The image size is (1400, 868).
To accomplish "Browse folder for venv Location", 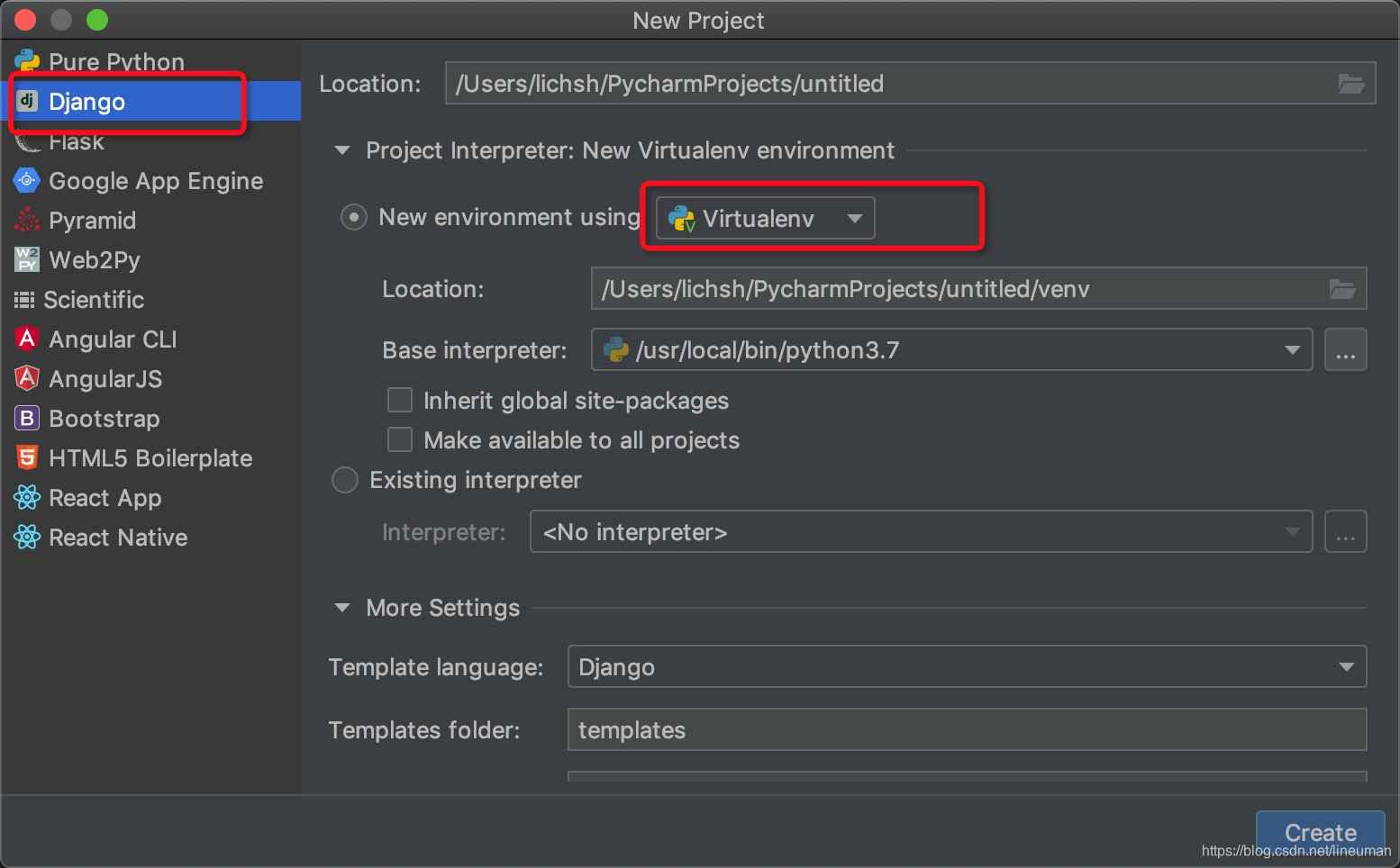I will tap(1342, 289).
